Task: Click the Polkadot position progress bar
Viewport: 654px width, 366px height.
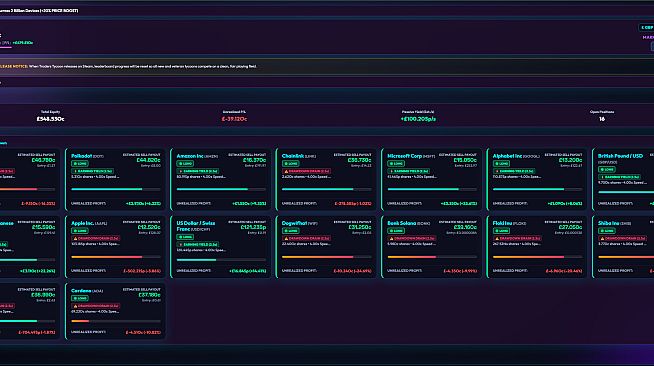Action: pyautogui.click(x=116, y=189)
